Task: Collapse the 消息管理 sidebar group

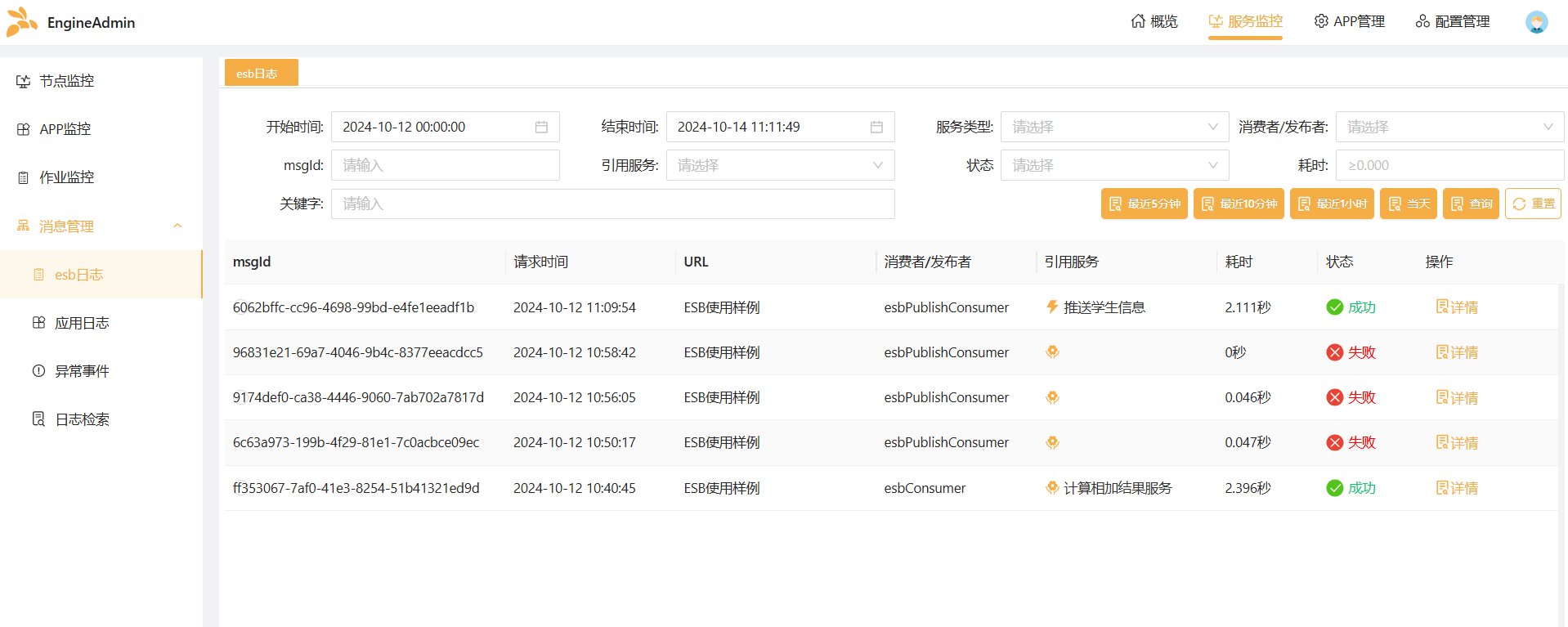Action: click(101, 226)
